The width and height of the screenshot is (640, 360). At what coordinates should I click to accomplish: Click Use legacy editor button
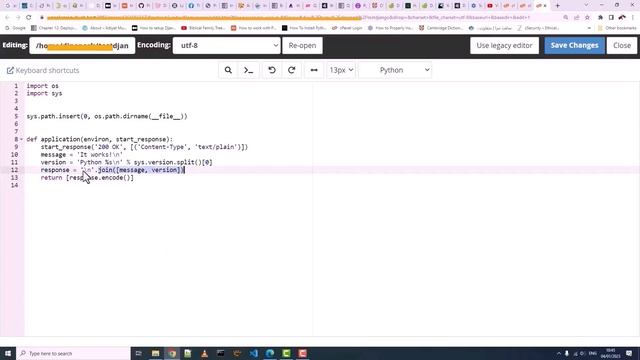504,45
